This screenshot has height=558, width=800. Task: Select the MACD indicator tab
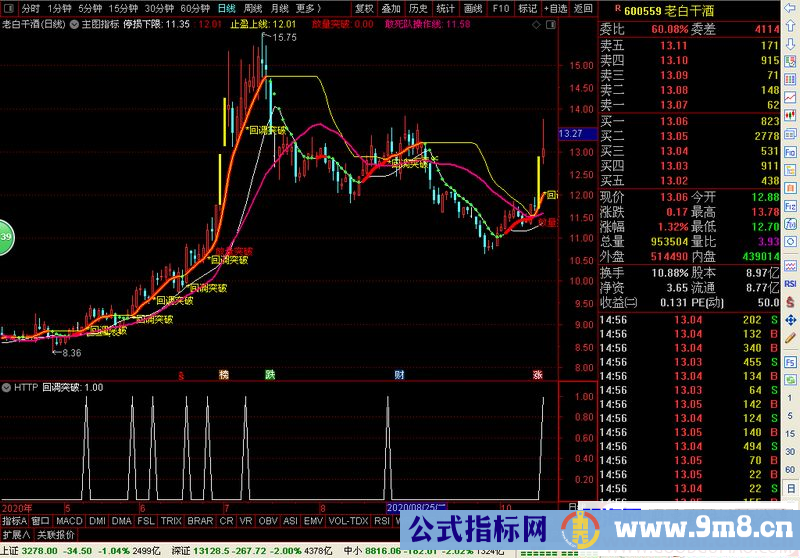pos(68,521)
